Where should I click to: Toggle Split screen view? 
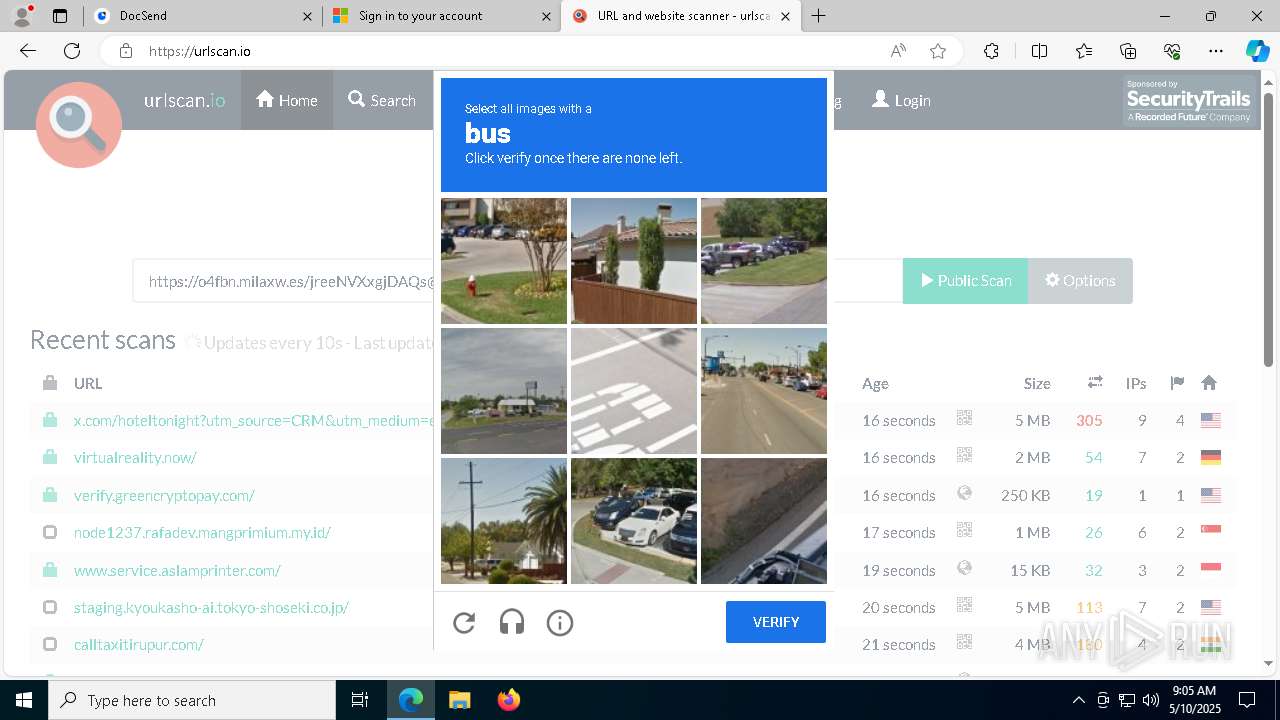click(1039, 51)
